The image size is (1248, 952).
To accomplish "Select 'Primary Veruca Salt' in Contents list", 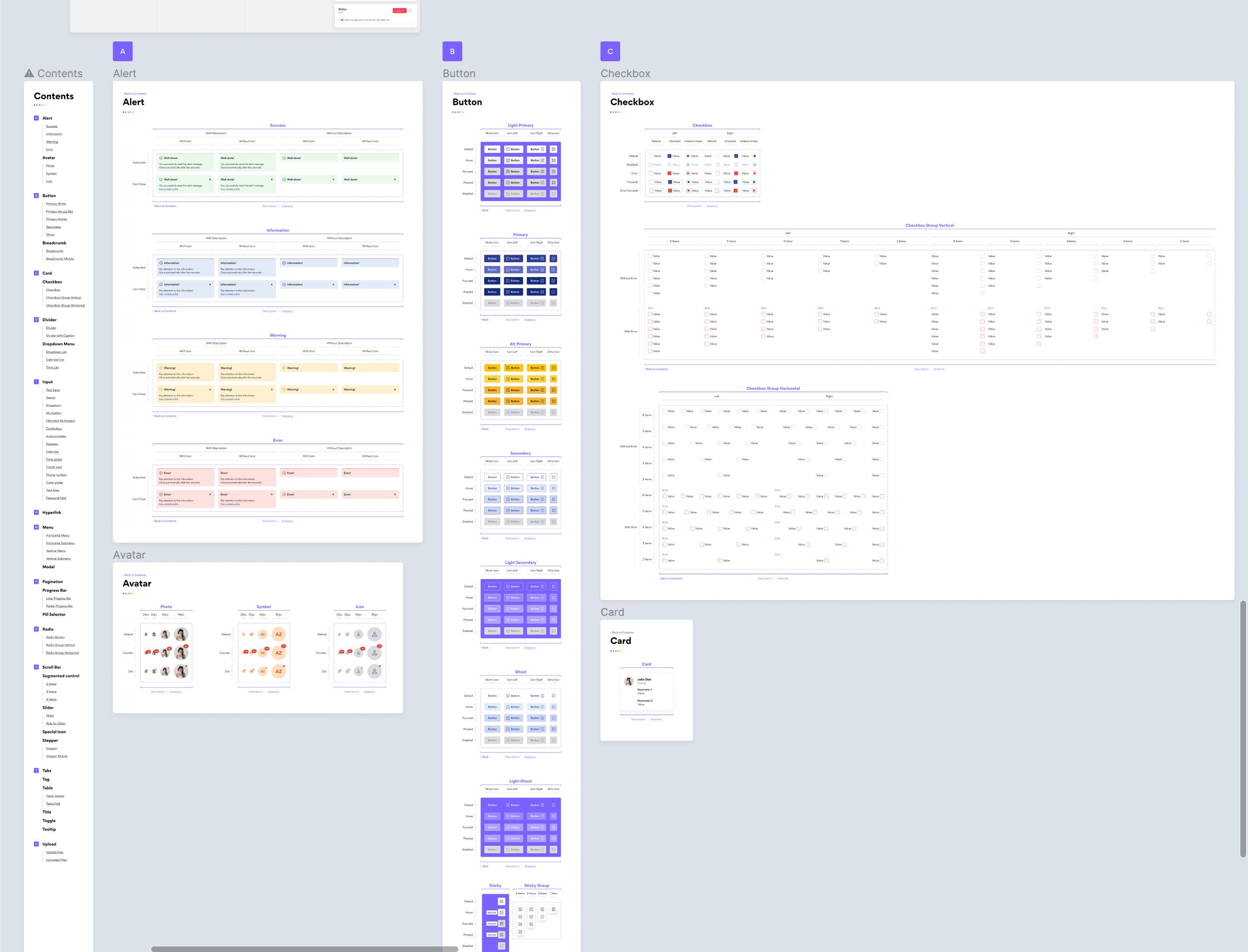I will tap(59, 211).
